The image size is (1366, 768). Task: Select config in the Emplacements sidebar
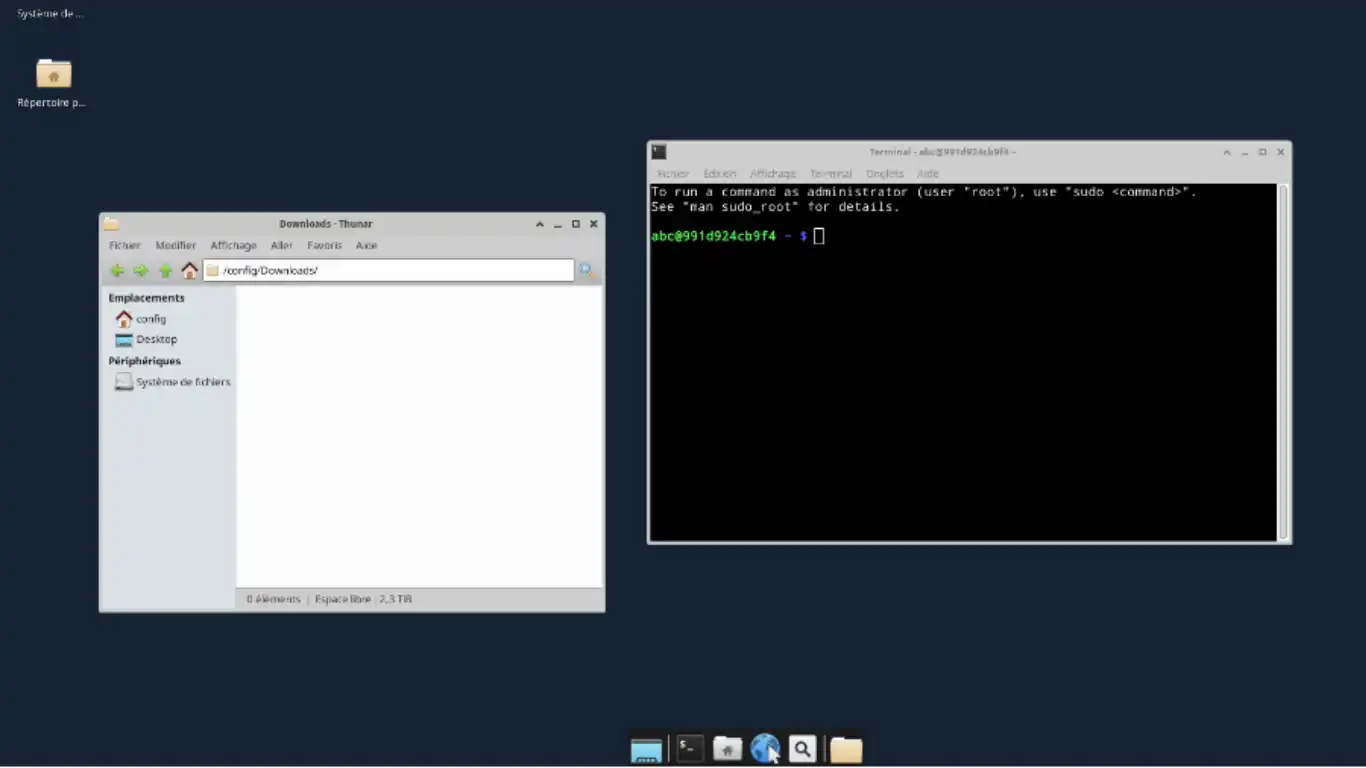click(150, 319)
